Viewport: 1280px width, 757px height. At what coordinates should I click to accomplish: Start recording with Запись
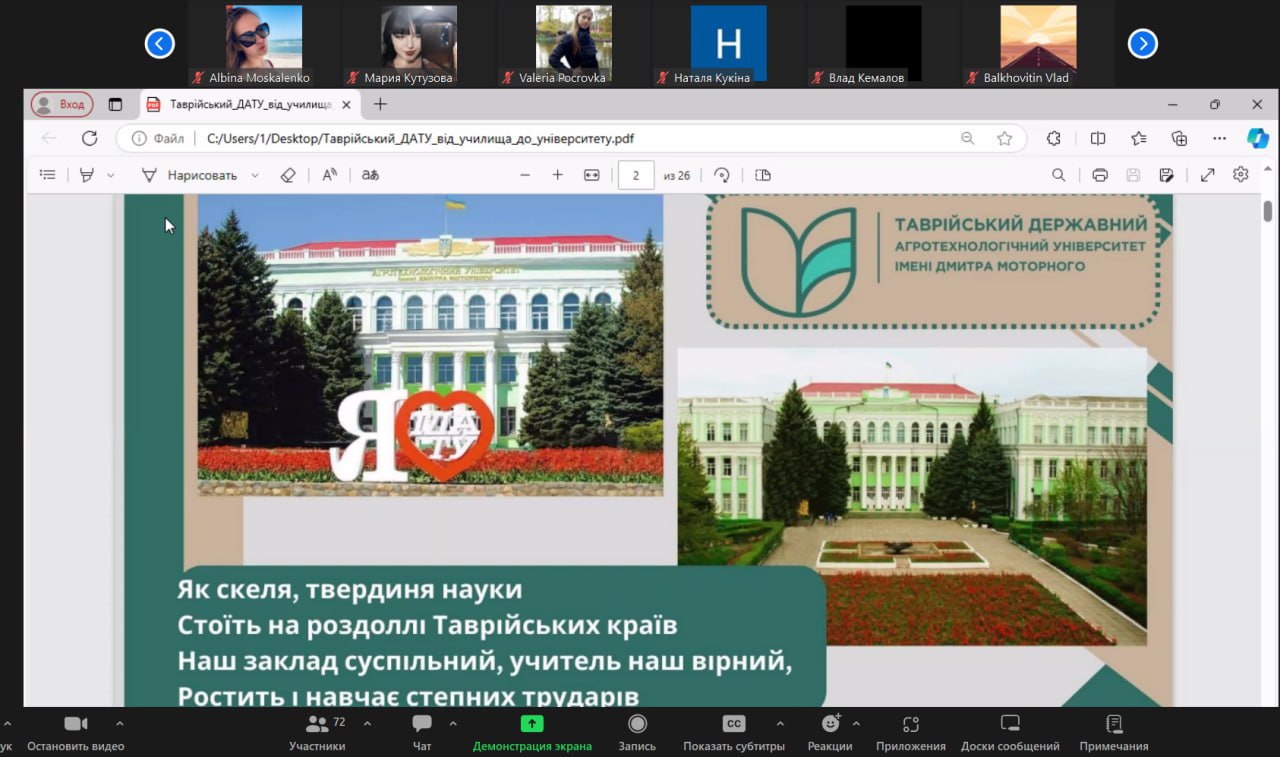[x=637, y=732]
